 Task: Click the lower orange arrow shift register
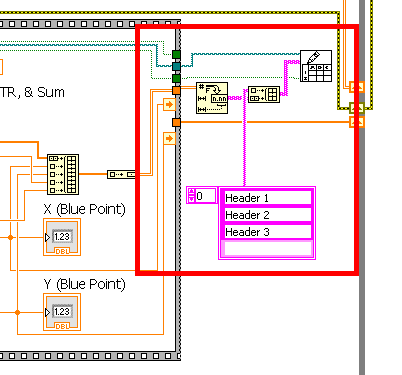(x=169, y=138)
